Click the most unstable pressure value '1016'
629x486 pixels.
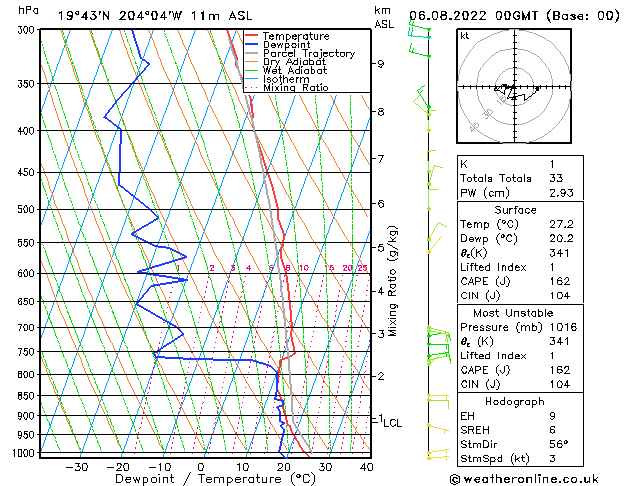pyautogui.click(x=563, y=327)
